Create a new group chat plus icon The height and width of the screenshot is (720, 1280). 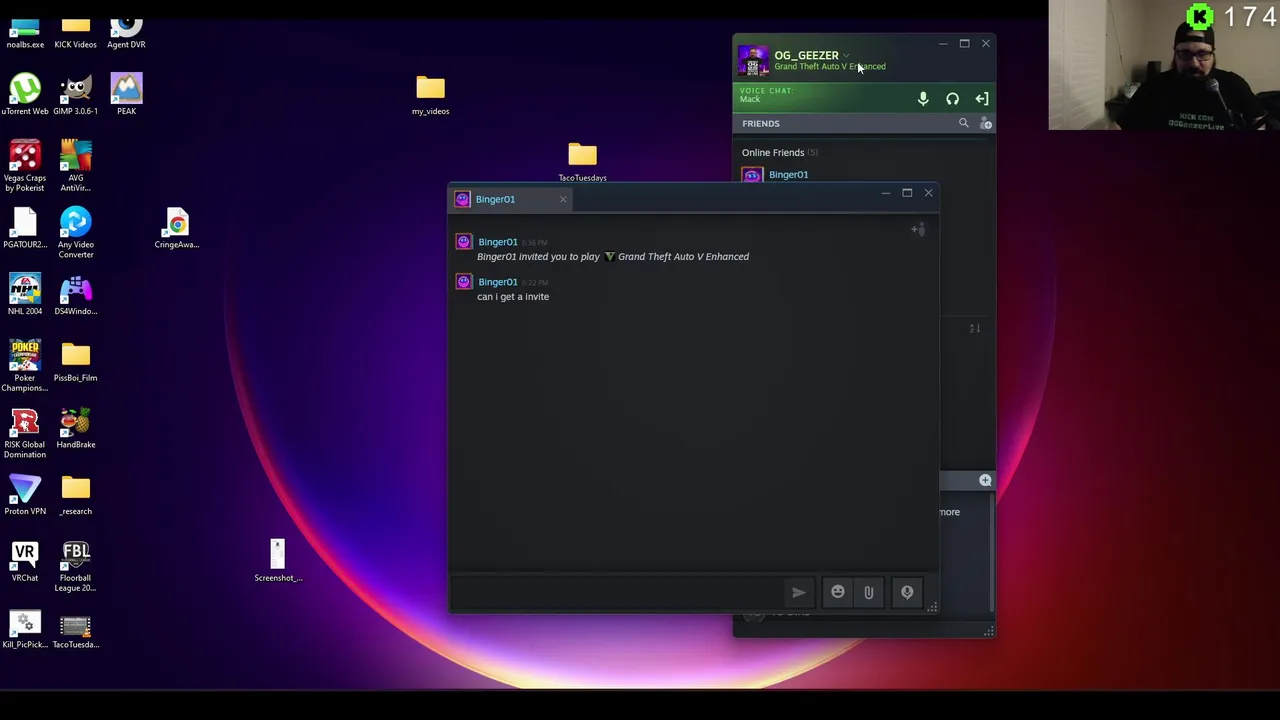[985, 481]
